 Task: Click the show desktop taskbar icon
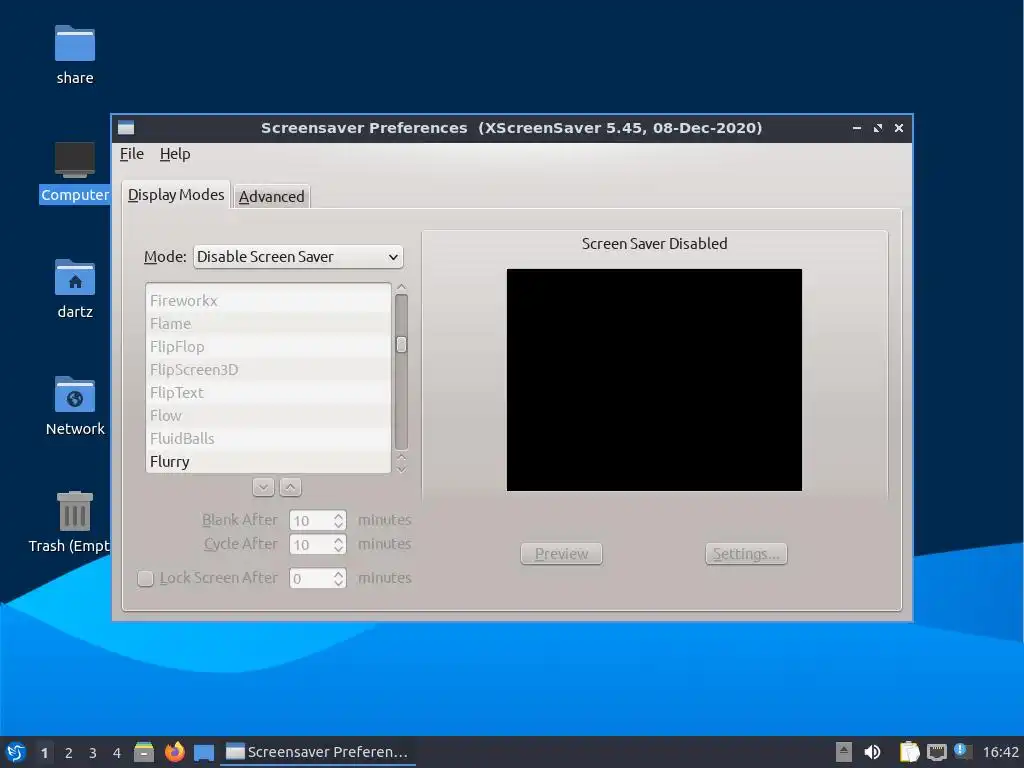[x=204, y=752]
